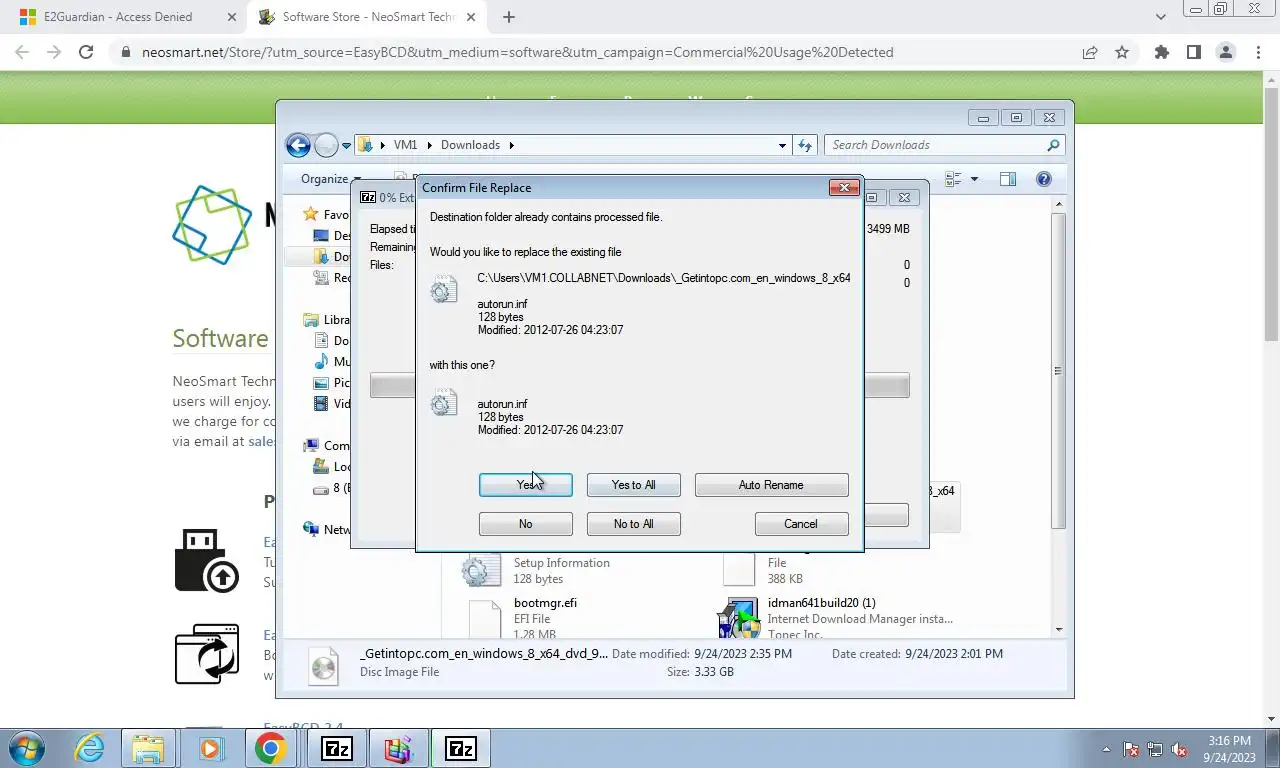Open WinRAR taskbar icon
The image size is (1280, 768).
pos(399,748)
